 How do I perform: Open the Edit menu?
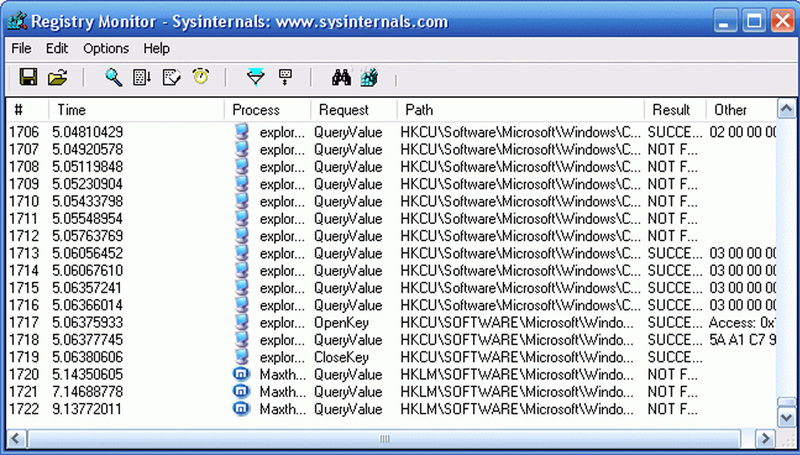point(57,48)
